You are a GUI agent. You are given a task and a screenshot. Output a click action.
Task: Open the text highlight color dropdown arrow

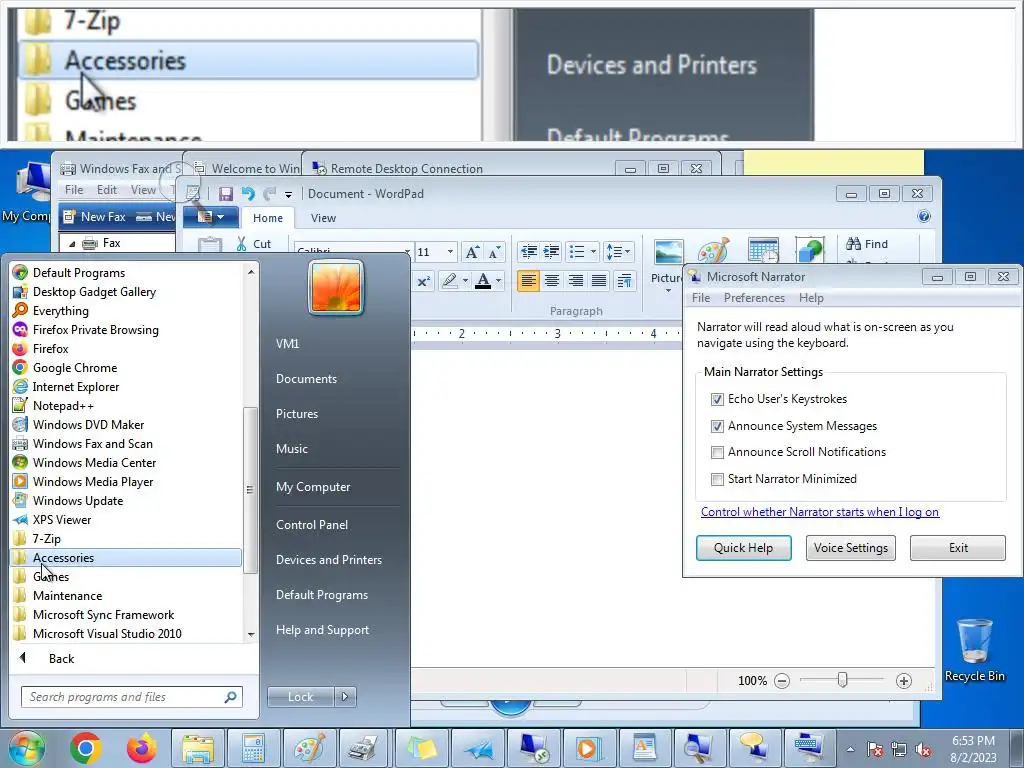465,281
